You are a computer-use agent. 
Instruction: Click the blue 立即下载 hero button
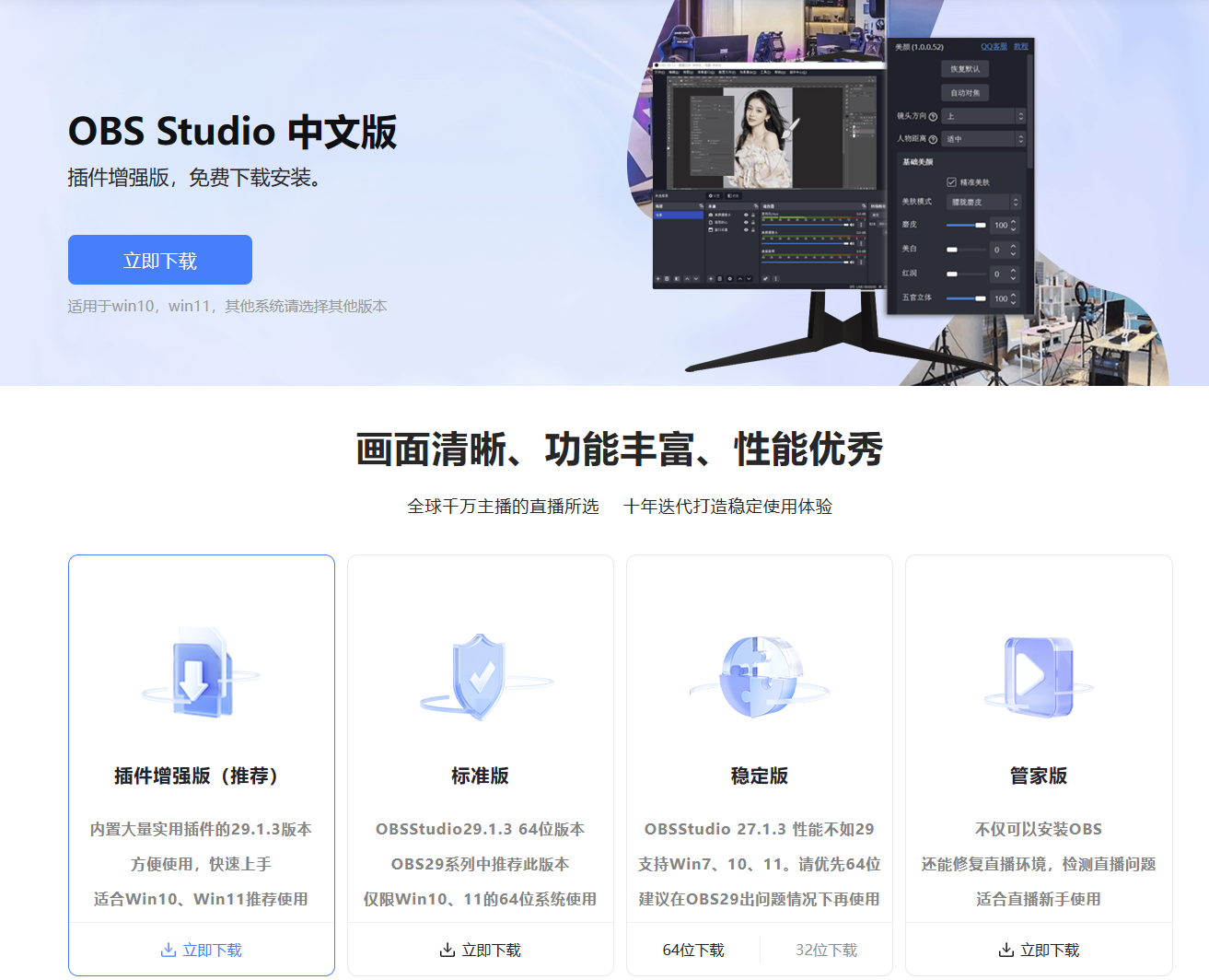pos(160,260)
